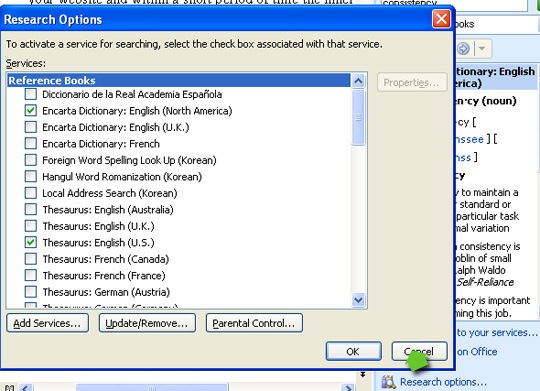
Task: Open the Update/Remove dialog
Action: pos(147,323)
